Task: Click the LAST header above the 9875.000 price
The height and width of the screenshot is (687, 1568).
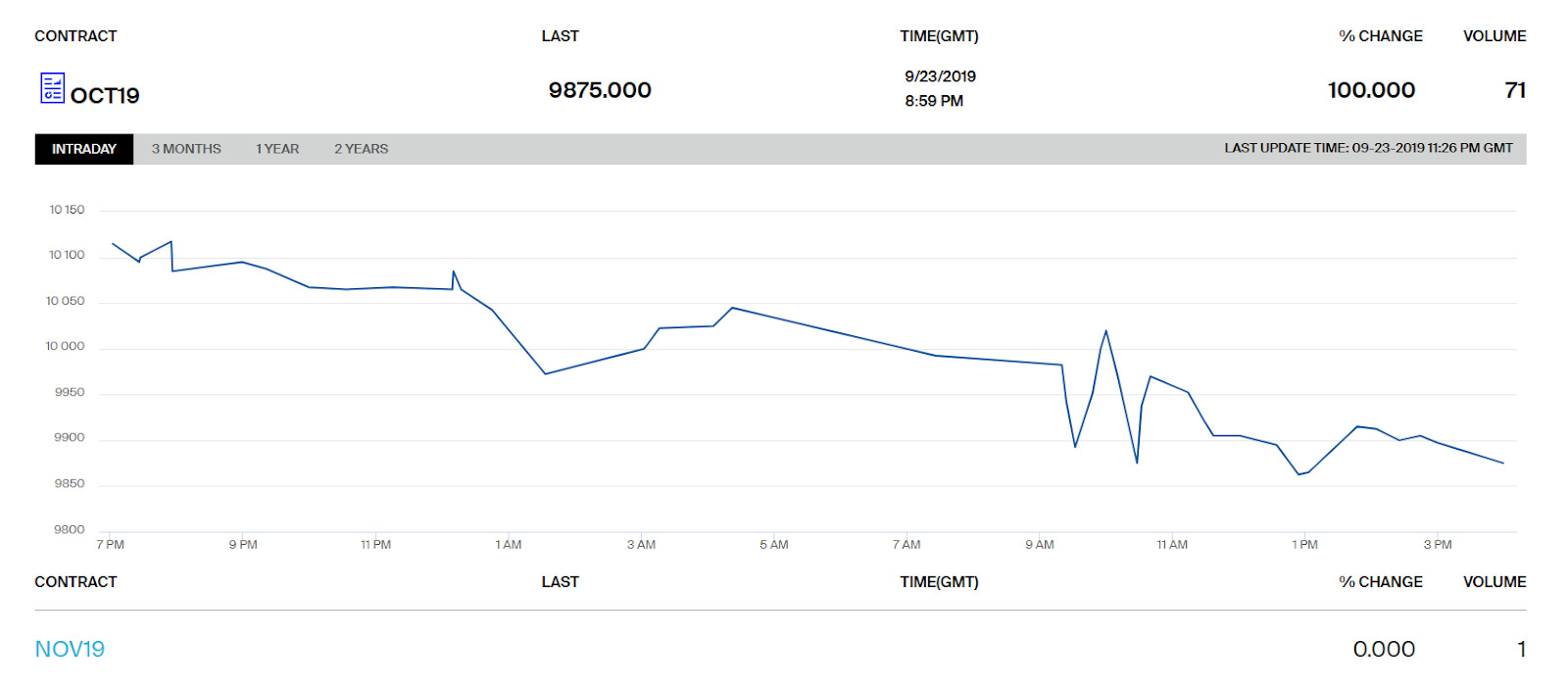Action: (x=560, y=36)
